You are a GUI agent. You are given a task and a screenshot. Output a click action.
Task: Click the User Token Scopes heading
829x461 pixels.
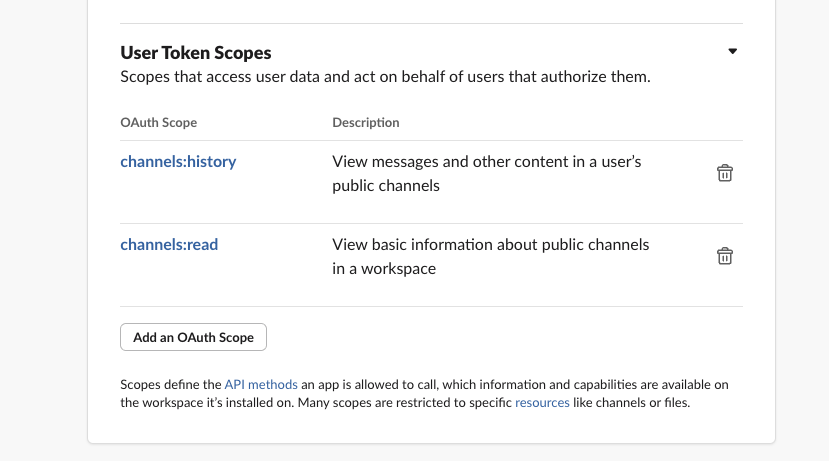click(196, 53)
